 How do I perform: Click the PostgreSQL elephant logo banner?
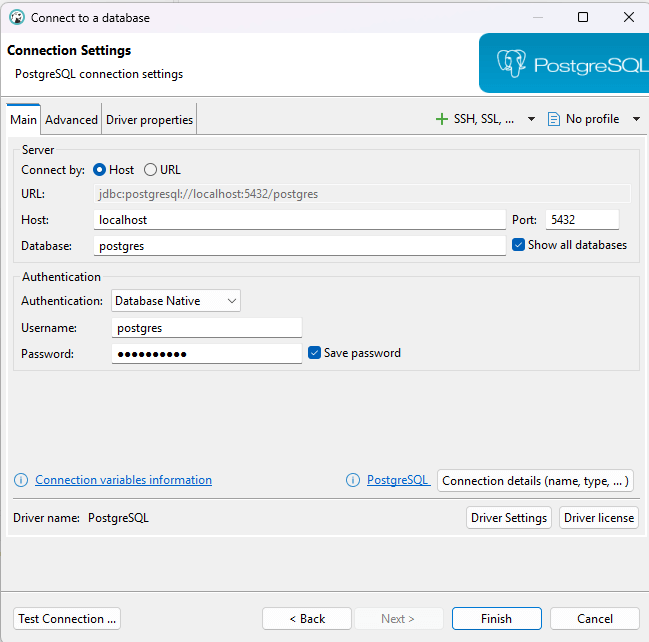pos(563,63)
